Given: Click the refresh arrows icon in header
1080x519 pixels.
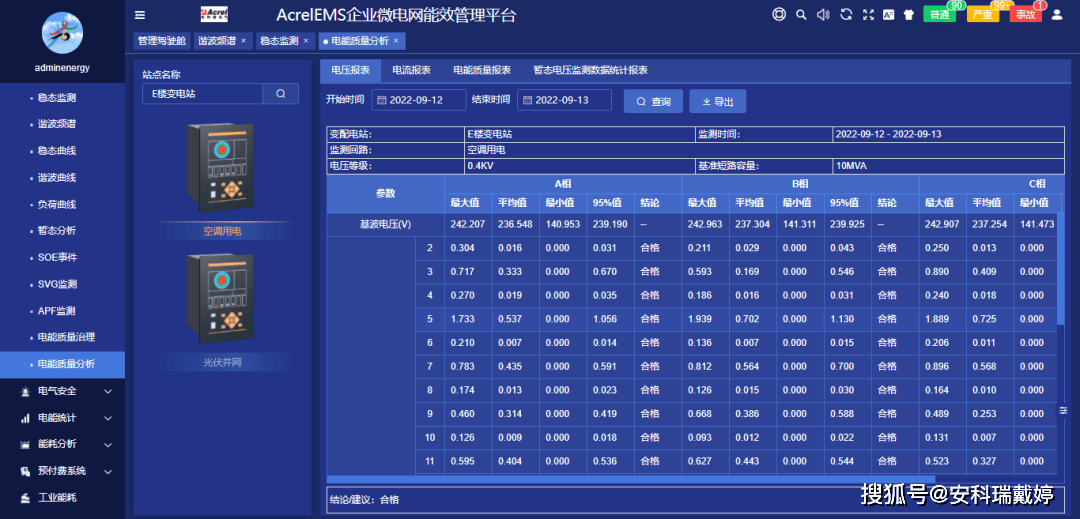Looking at the screenshot, I should [x=847, y=14].
